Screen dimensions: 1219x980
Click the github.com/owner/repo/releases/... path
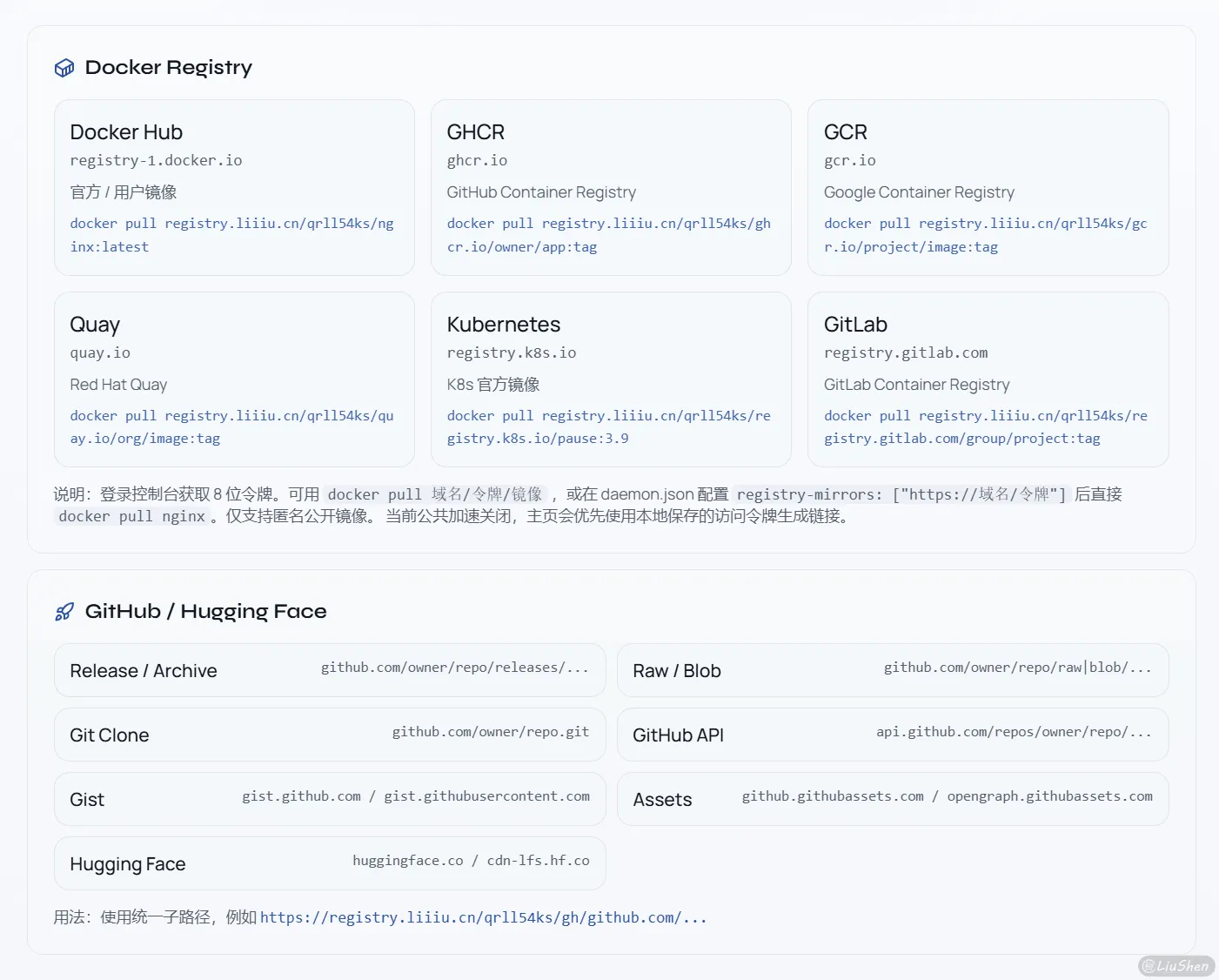point(455,668)
